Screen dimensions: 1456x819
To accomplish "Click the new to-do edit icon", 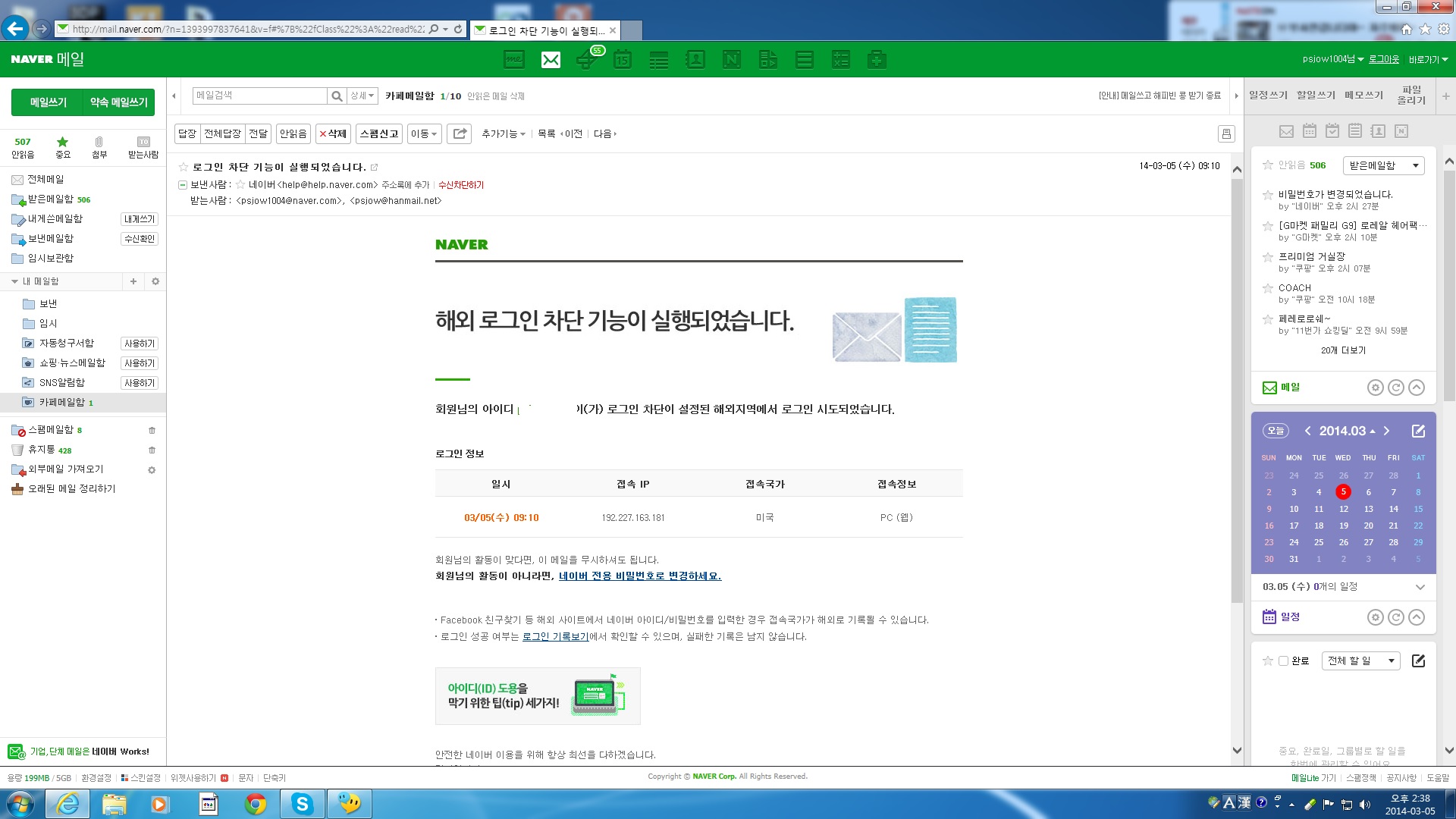I will click(1418, 661).
